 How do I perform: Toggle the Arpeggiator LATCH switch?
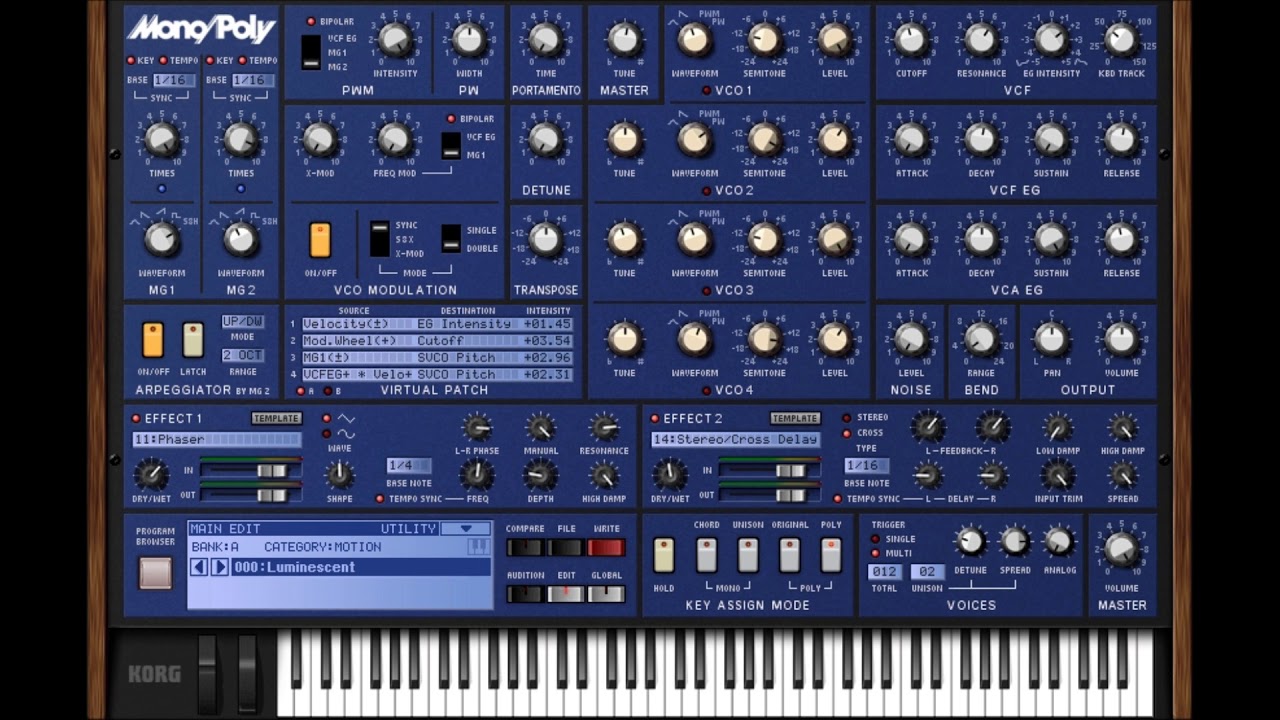click(x=193, y=340)
